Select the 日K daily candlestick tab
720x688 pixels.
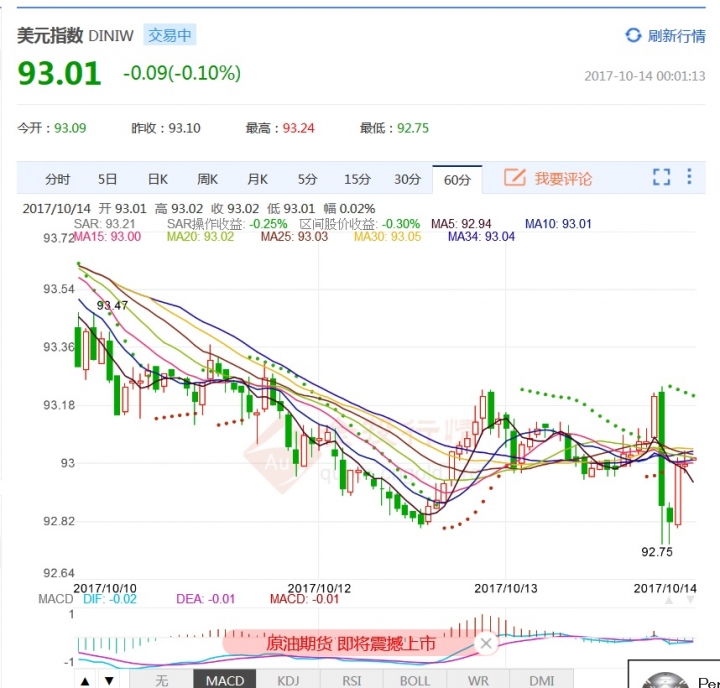coord(158,179)
